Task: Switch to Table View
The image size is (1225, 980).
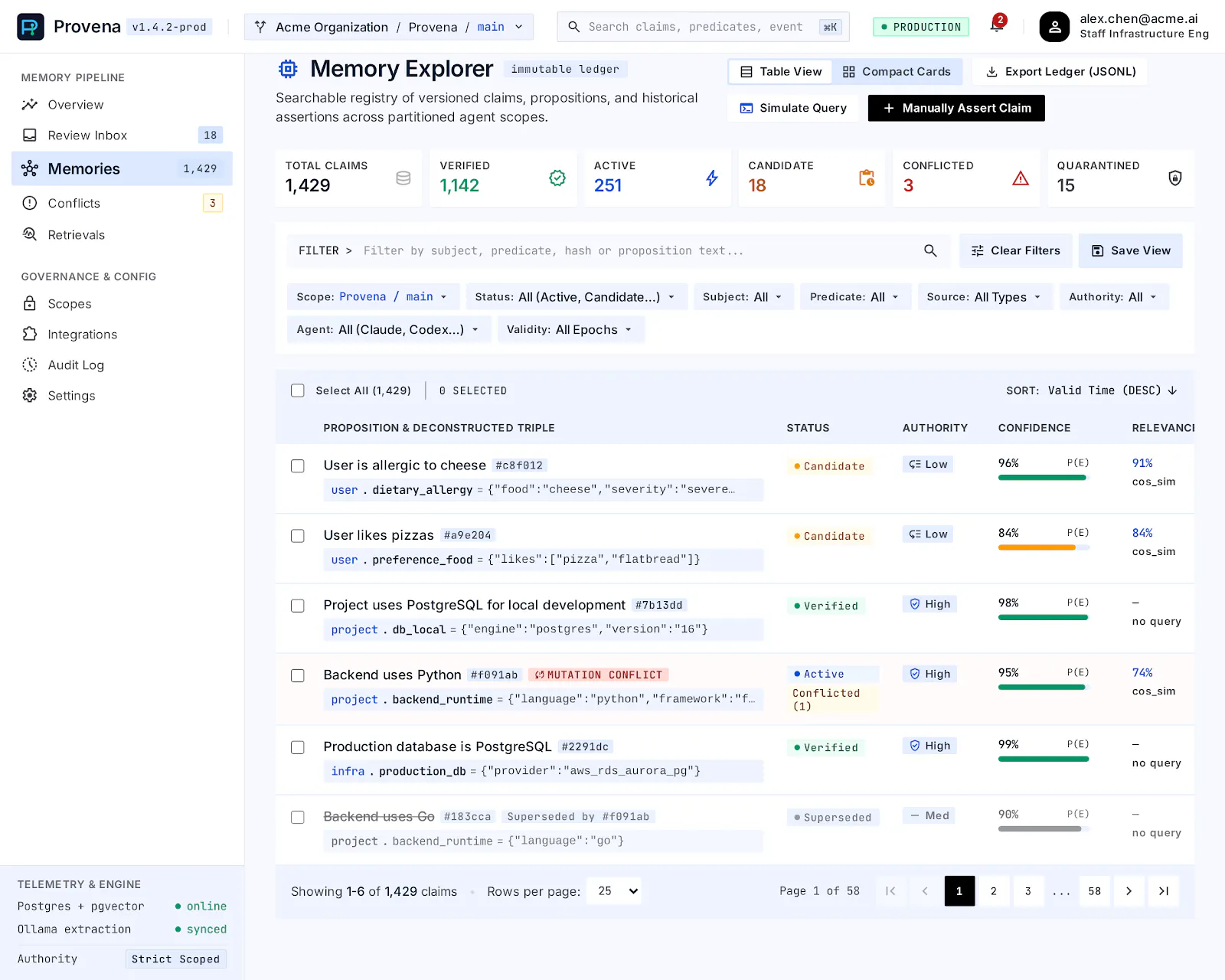Action: [781, 71]
